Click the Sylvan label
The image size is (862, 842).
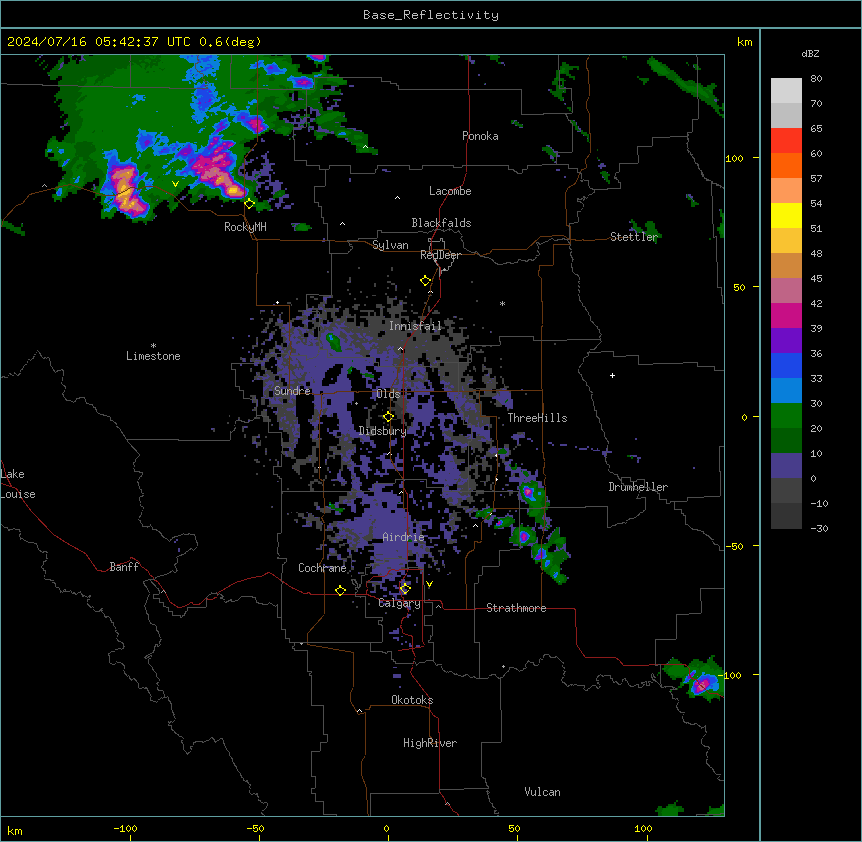click(390, 245)
